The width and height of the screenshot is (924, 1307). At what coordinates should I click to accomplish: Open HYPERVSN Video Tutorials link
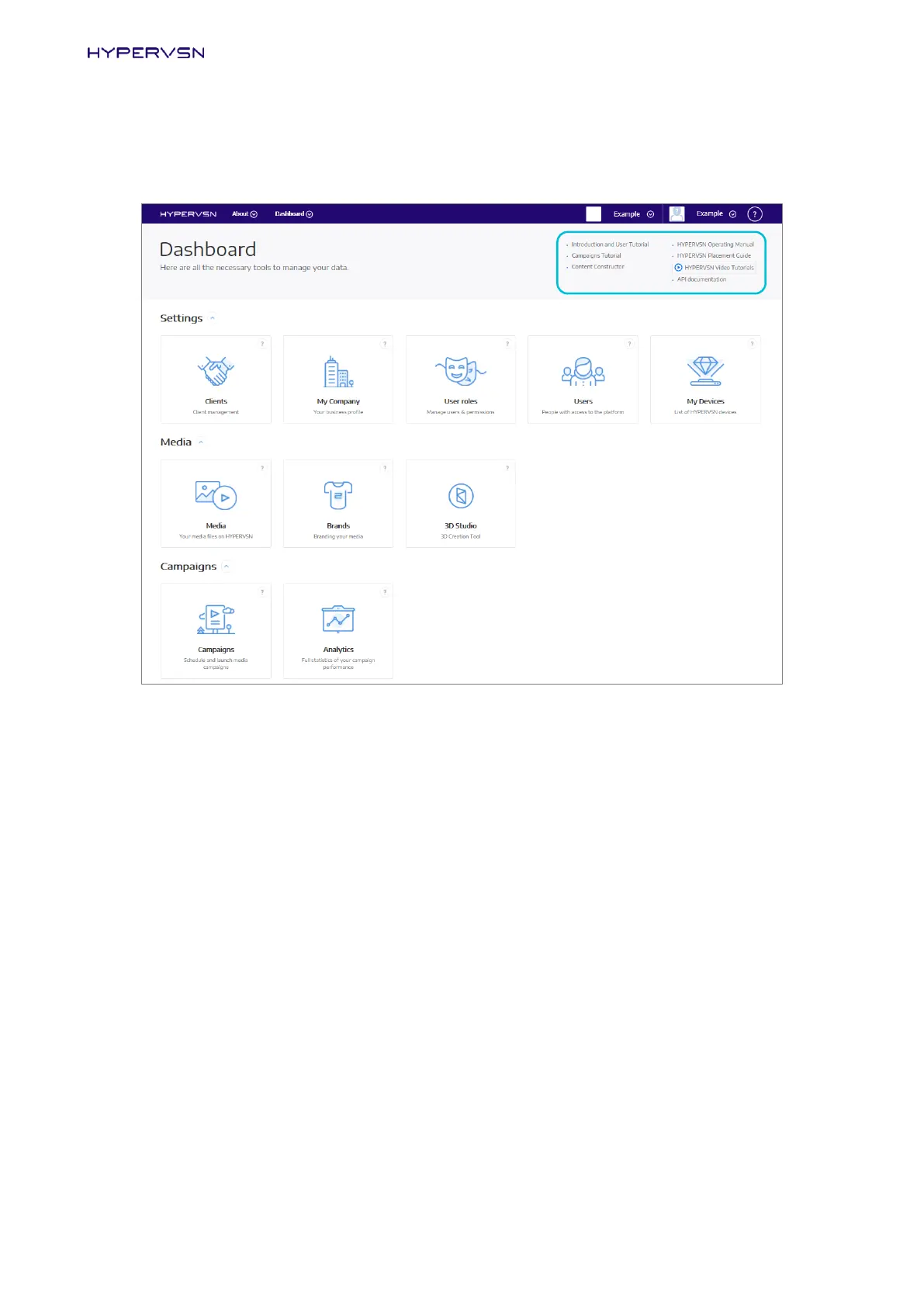(715, 268)
